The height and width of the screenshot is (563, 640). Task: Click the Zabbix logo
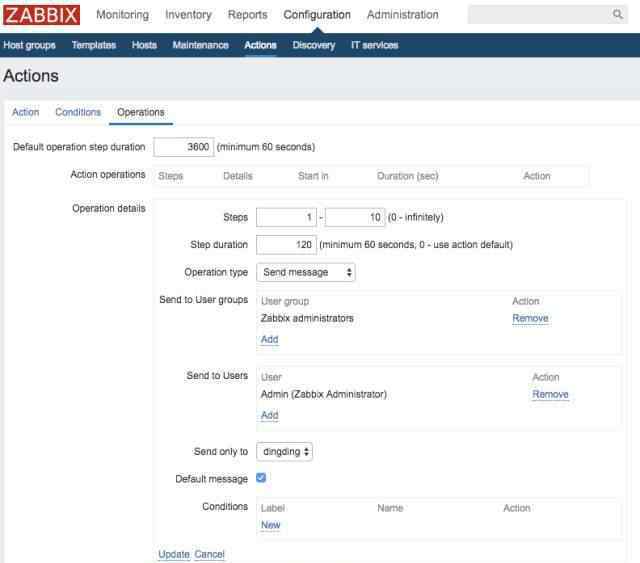point(41,15)
